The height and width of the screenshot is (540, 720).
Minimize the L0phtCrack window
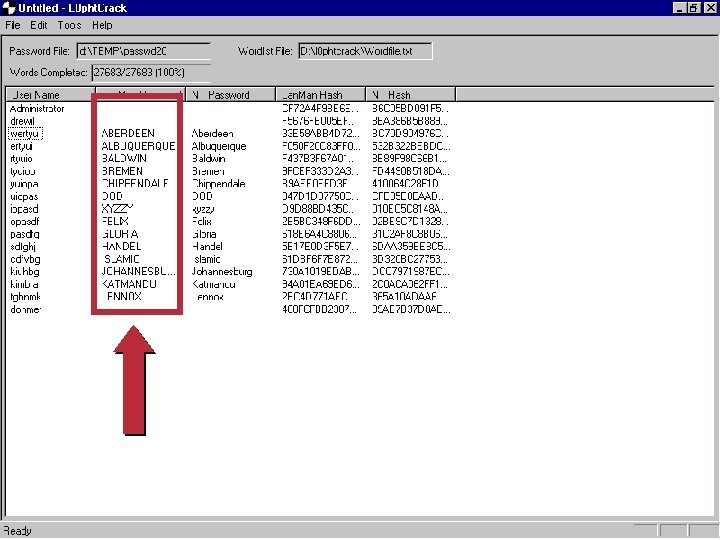[x=680, y=8]
